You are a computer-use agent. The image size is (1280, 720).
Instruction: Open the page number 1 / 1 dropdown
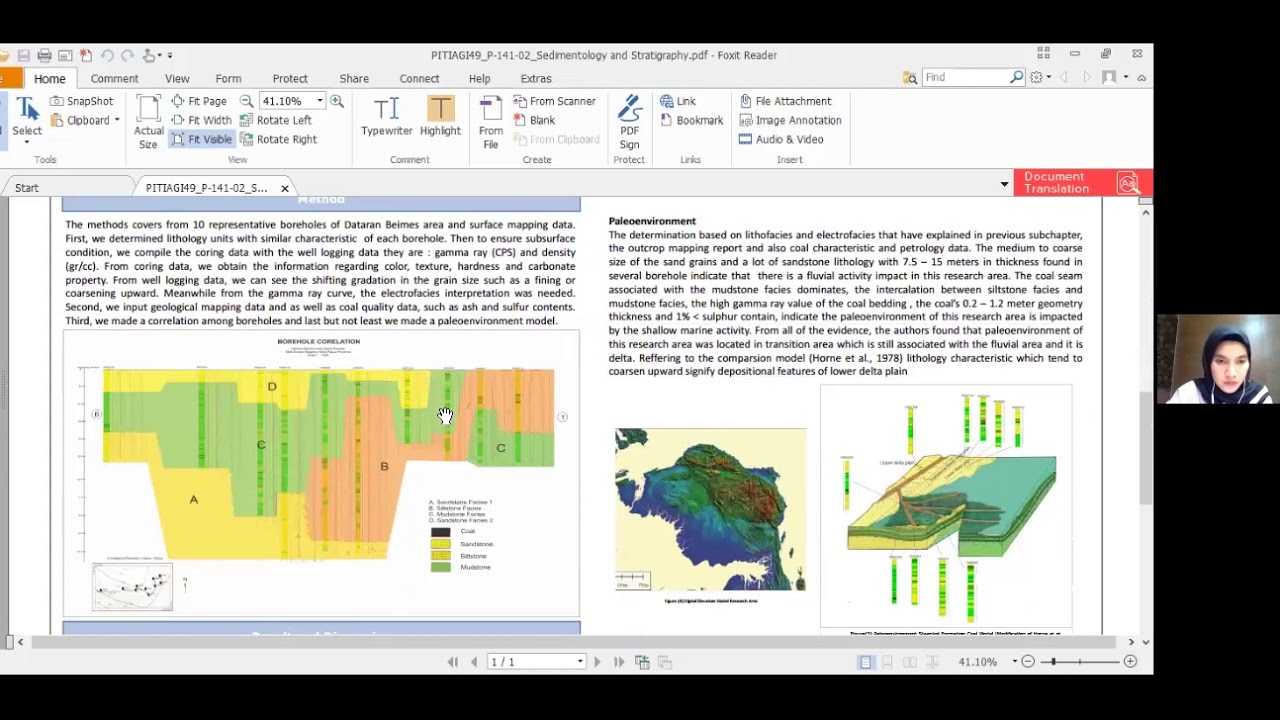pos(579,662)
